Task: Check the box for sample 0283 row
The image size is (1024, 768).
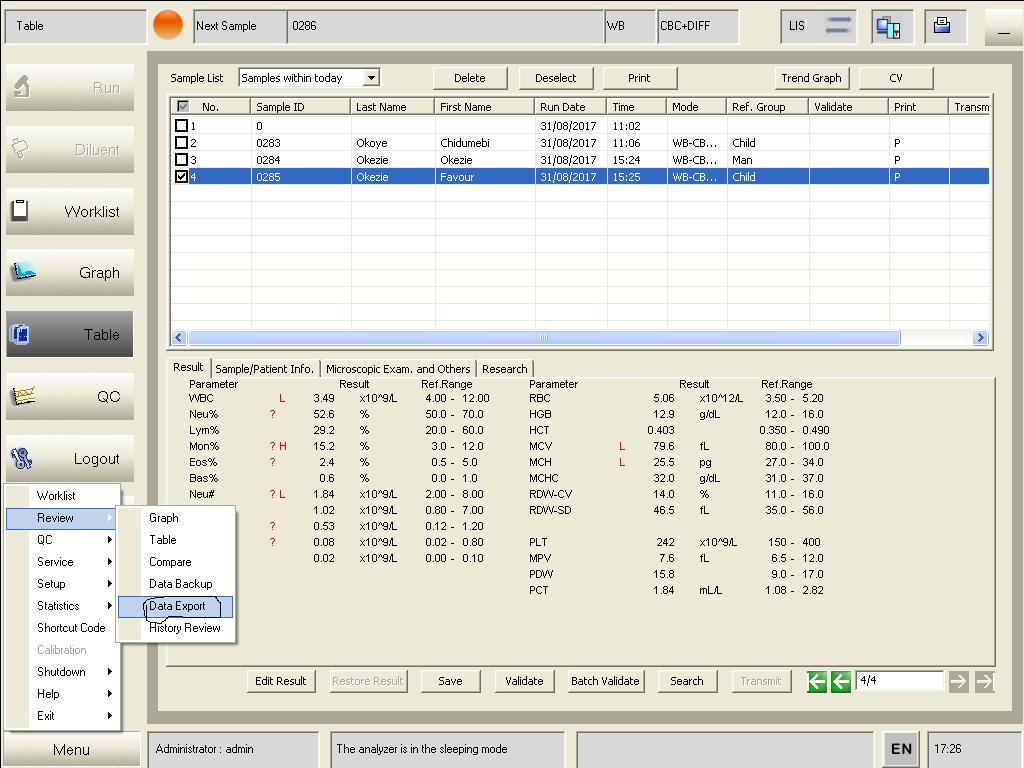Action: coord(182,142)
